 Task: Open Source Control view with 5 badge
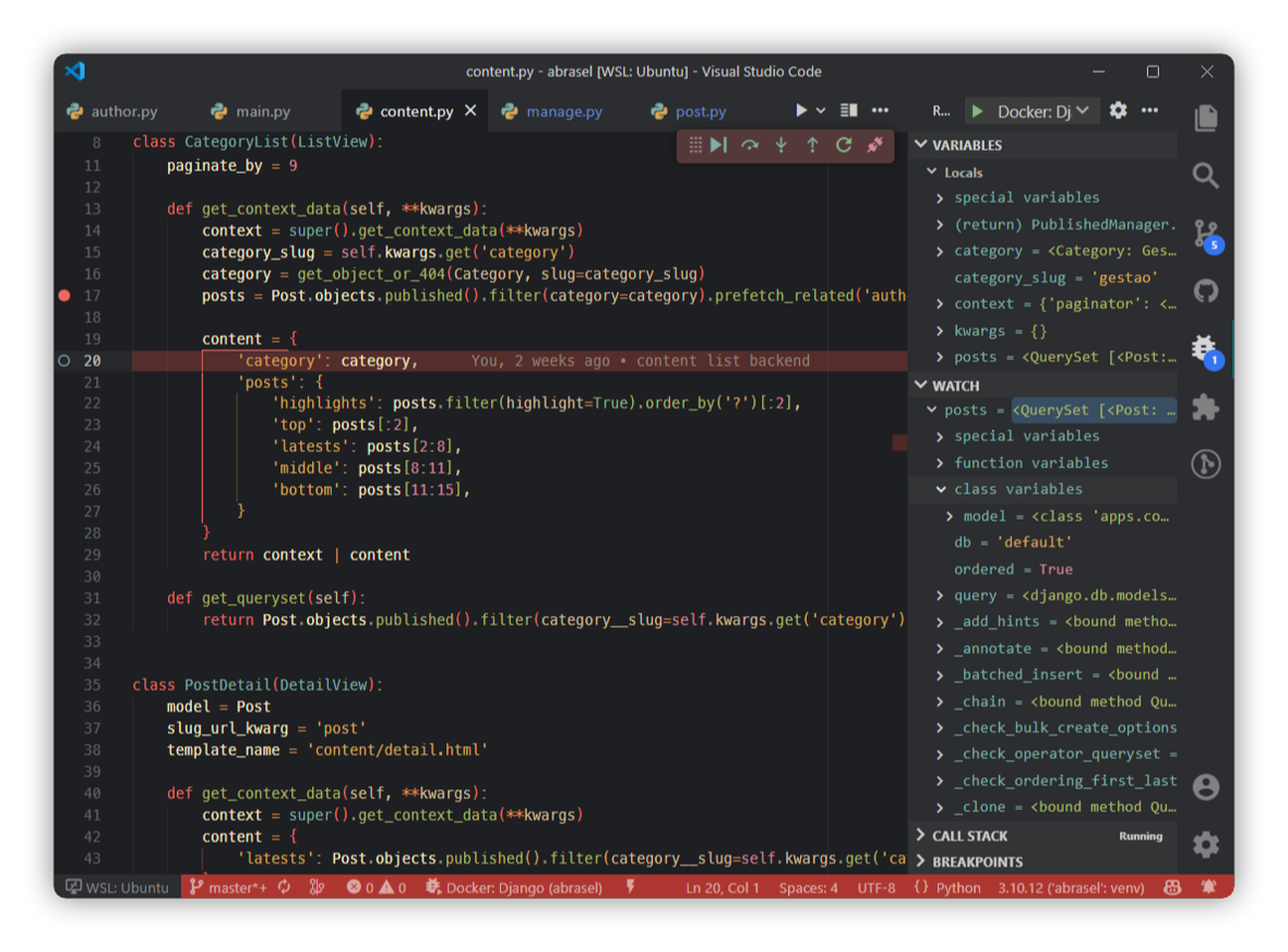tap(1207, 235)
